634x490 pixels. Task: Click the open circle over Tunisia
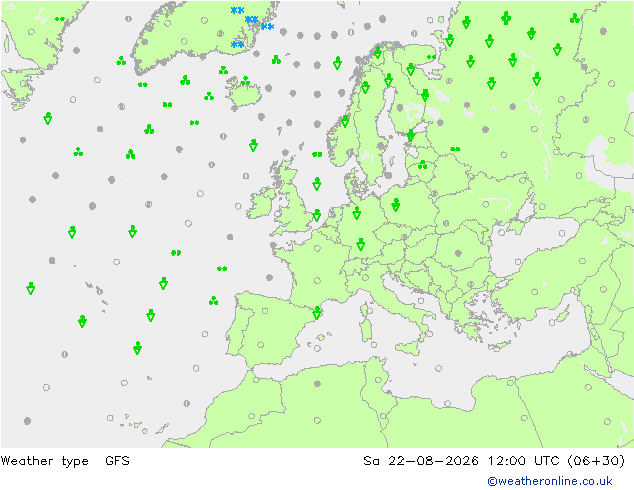[378, 380]
